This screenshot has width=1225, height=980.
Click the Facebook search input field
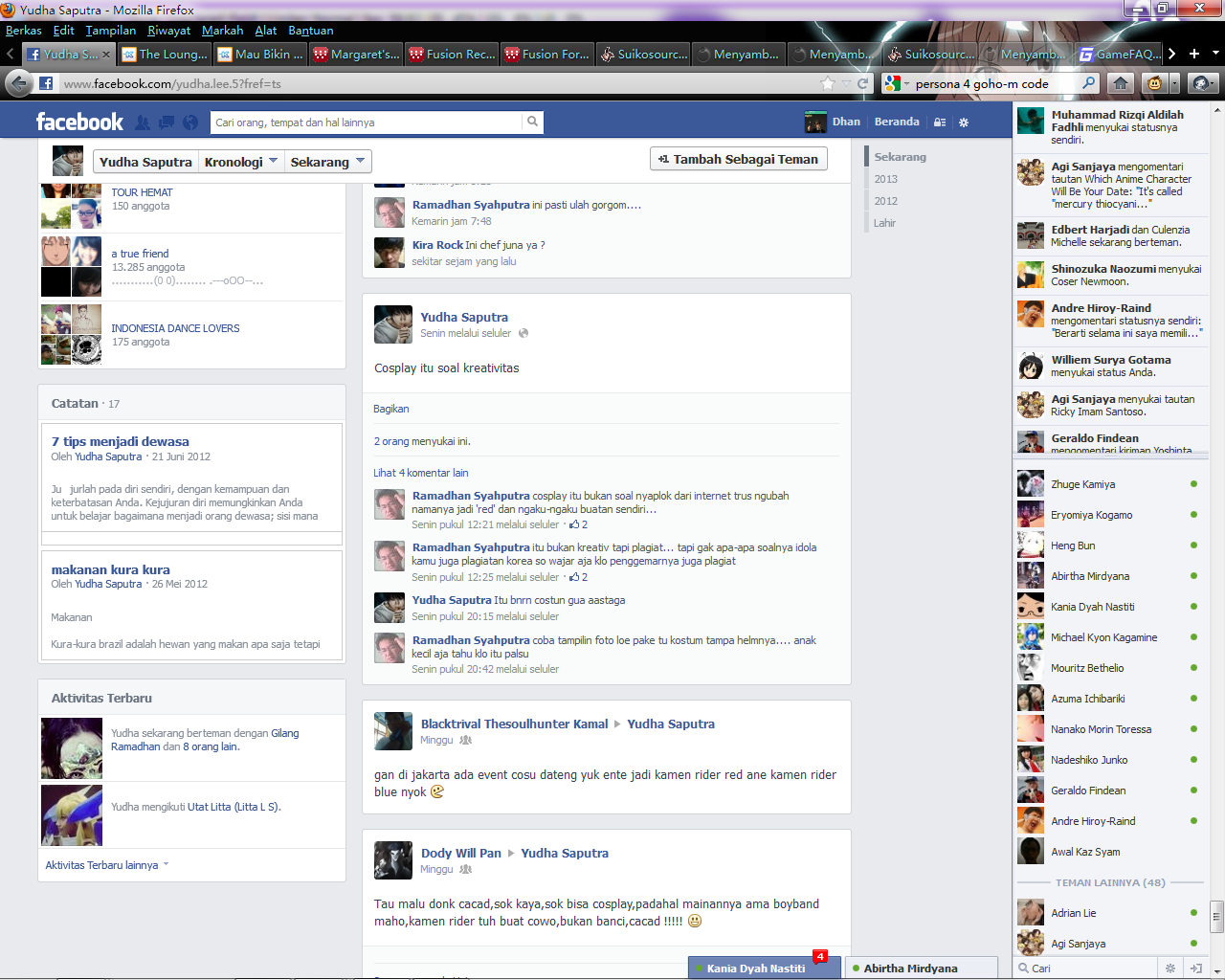tap(366, 122)
